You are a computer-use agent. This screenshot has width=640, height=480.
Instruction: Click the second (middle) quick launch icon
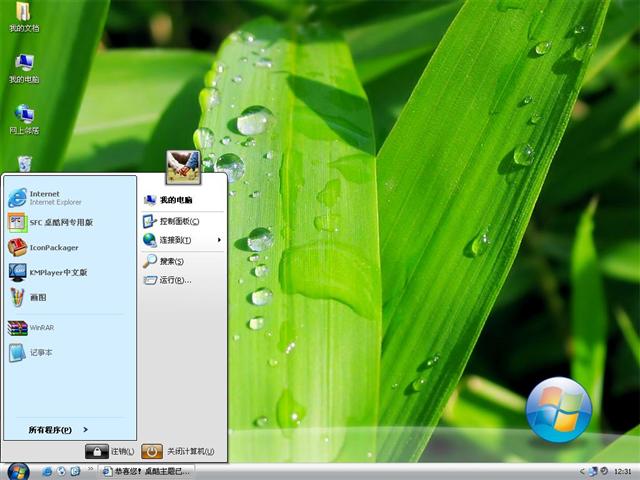61,471
